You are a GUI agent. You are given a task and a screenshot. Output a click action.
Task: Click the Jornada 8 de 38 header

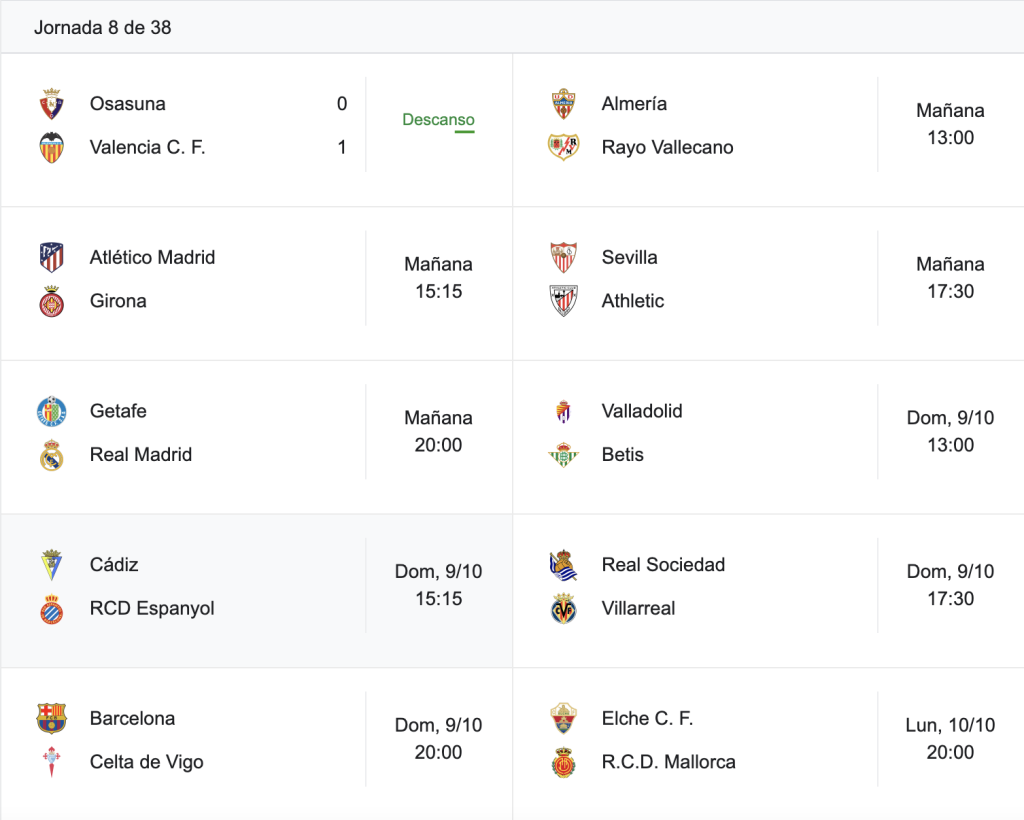tap(103, 27)
